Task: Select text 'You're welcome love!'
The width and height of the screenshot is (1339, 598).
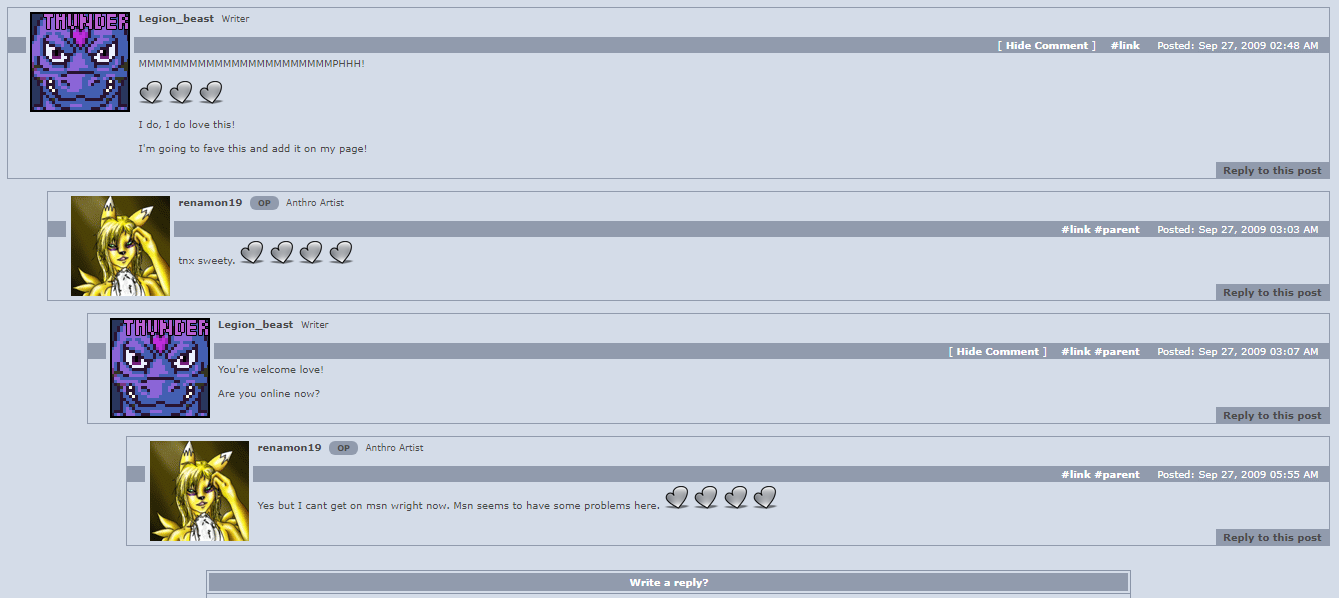Action: pos(271,370)
